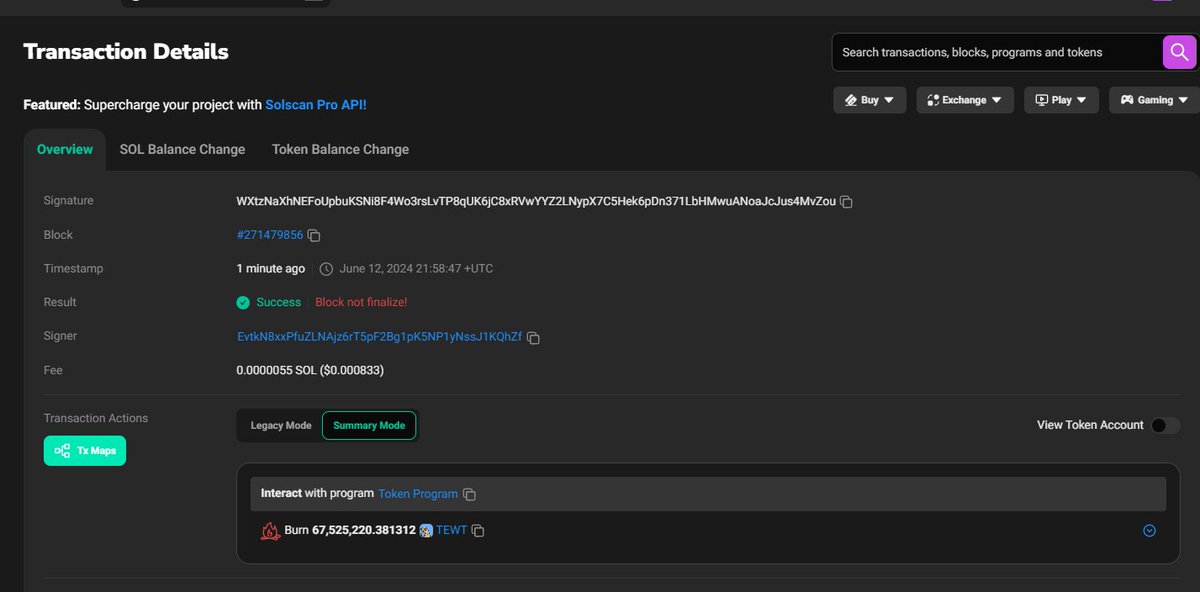Screen dimensions: 1200x592
Task: Click the 'Block not finalize!' warning text
Action: [x=361, y=302]
